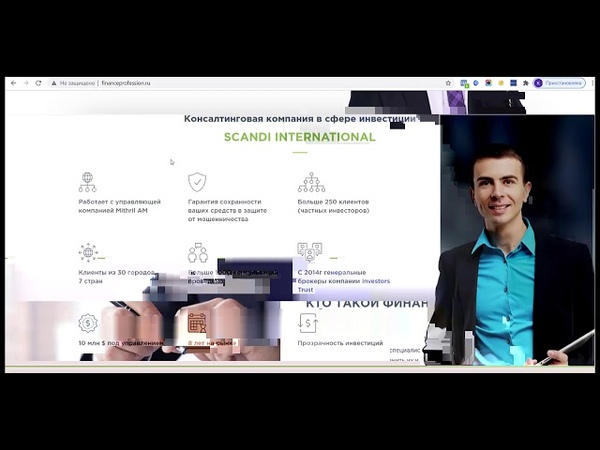Click the browser forward arrow
The height and width of the screenshot is (450, 600).
click(x=26, y=83)
